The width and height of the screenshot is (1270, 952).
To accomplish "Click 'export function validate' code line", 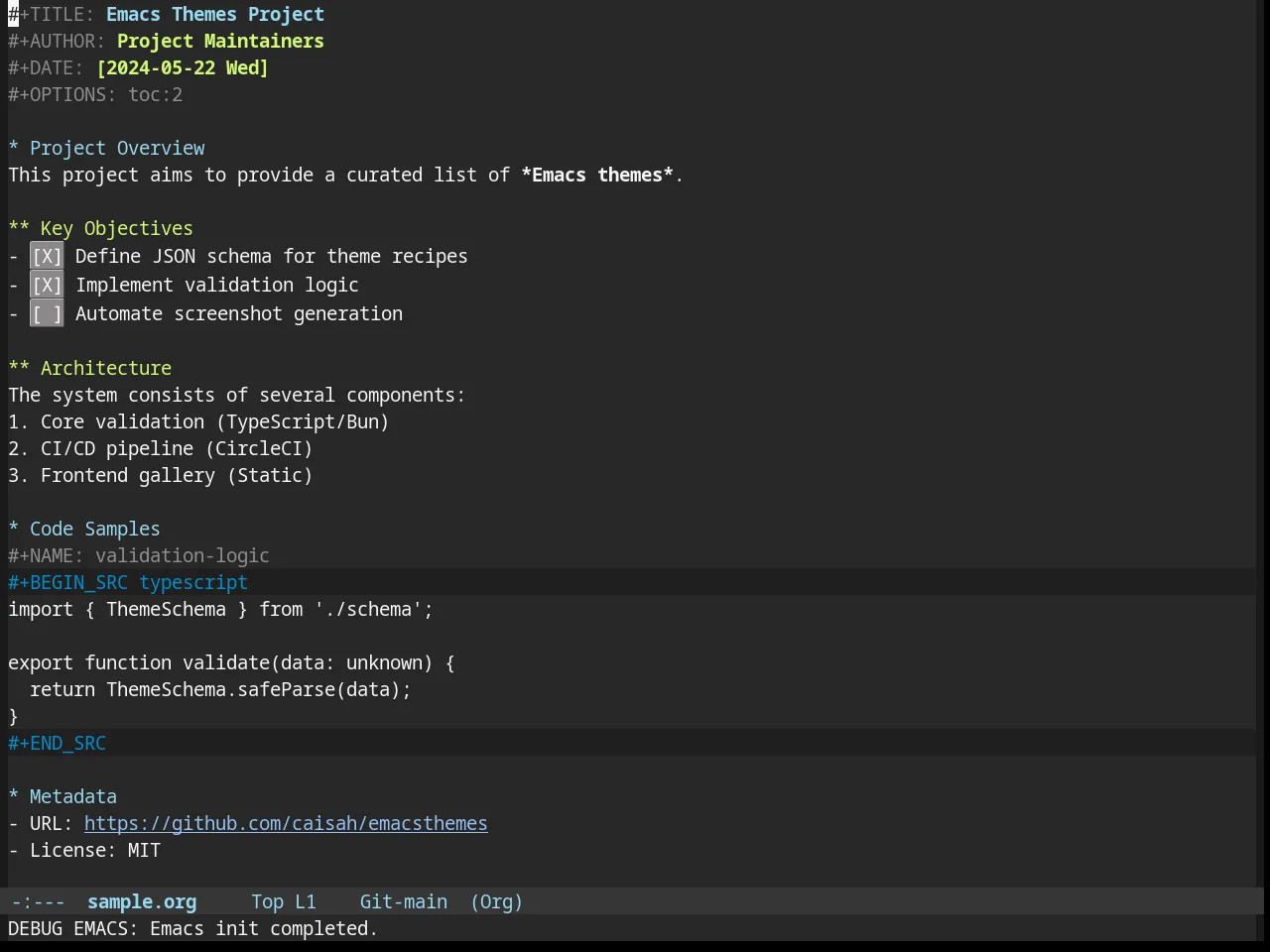I will (231, 663).
